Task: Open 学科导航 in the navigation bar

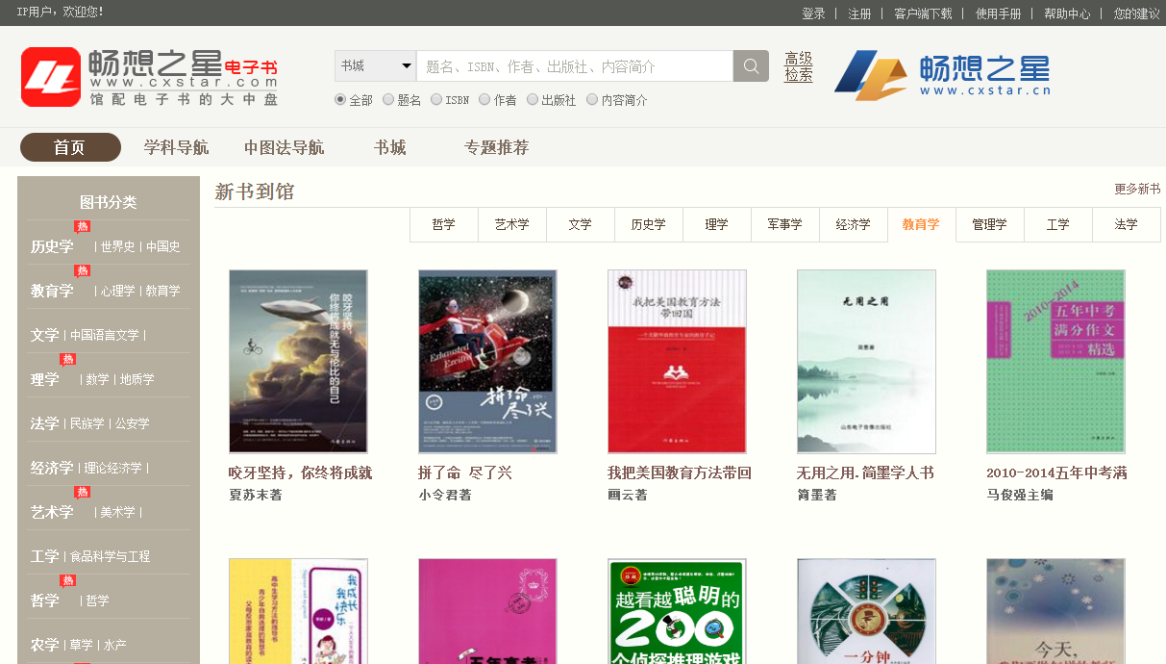Action: tap(176, 148)
